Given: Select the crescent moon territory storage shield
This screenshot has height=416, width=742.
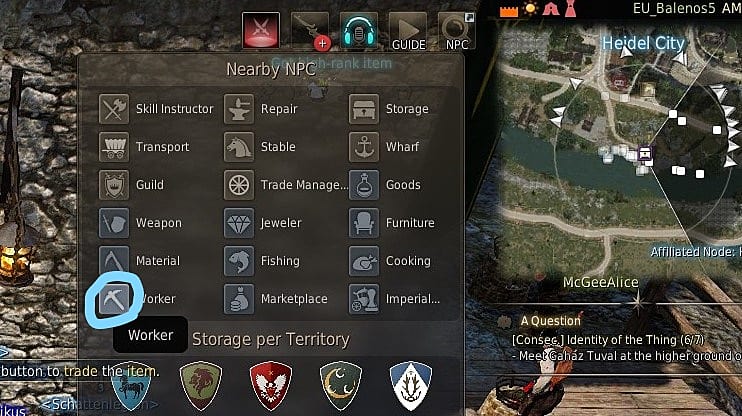Looking at the screenshot, I should click(x=340, y=385).
